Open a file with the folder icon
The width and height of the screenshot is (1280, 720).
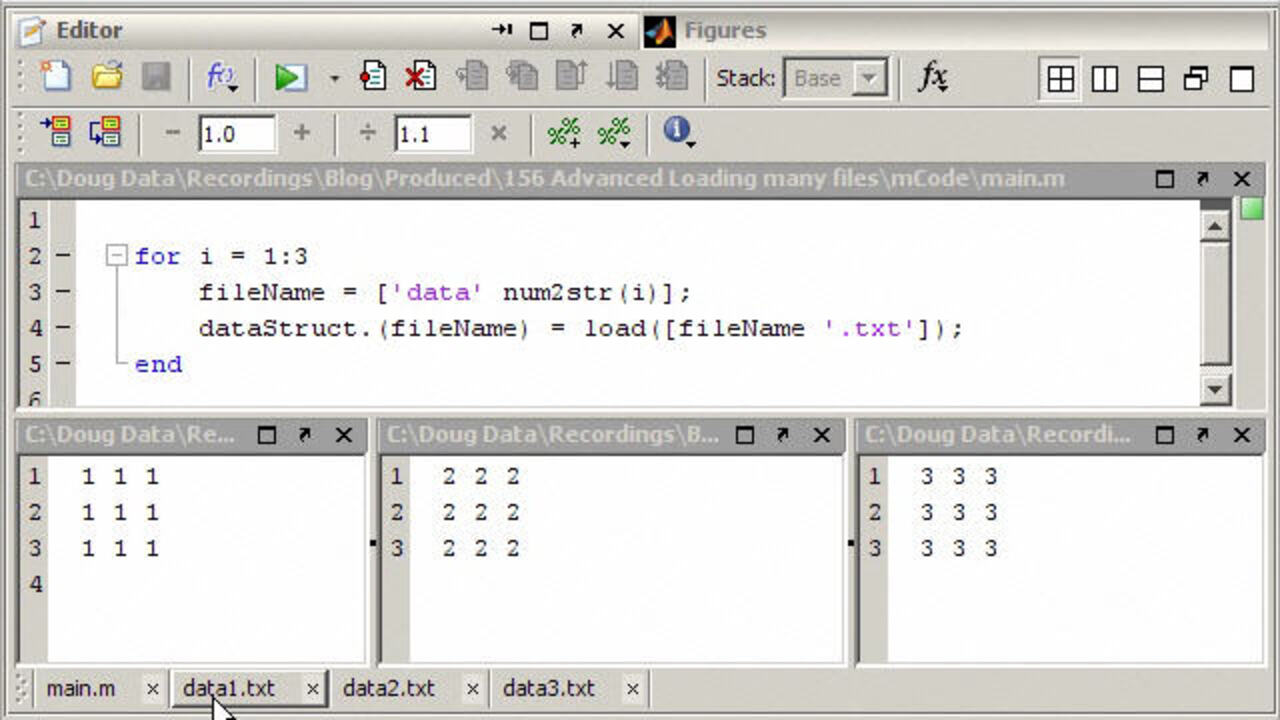click(x=106, y=77)
